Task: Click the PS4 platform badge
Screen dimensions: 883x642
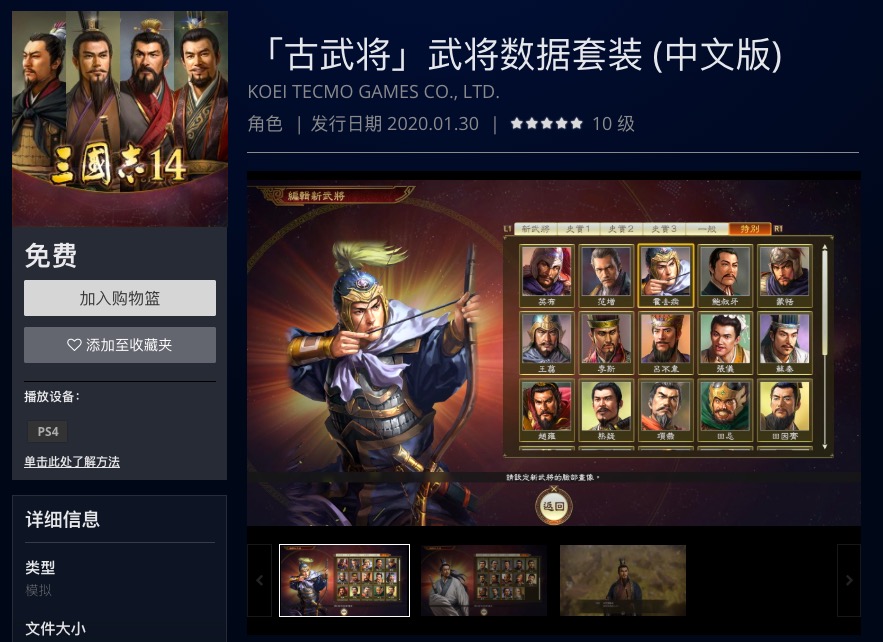Action: click(48, 431)
